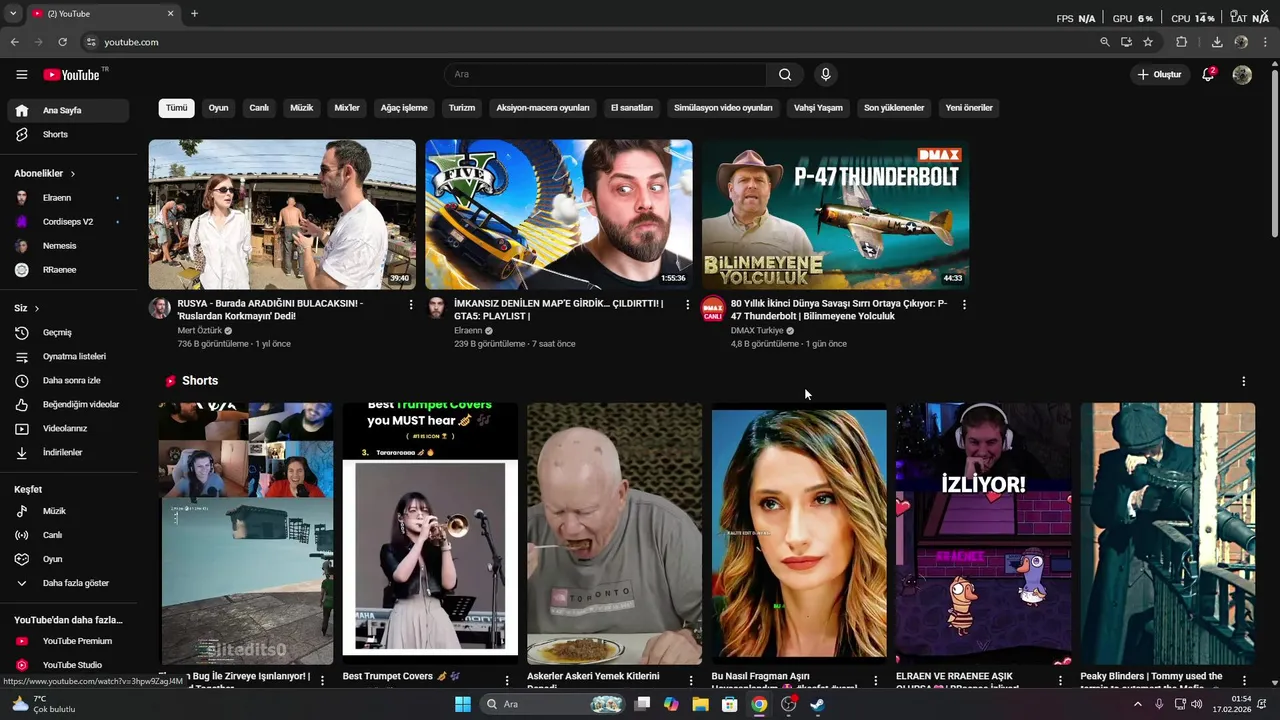Open Oyun under Keşfet
Image resolution: width=1280 pixels, height=720 pixels.
click(68, 559)
